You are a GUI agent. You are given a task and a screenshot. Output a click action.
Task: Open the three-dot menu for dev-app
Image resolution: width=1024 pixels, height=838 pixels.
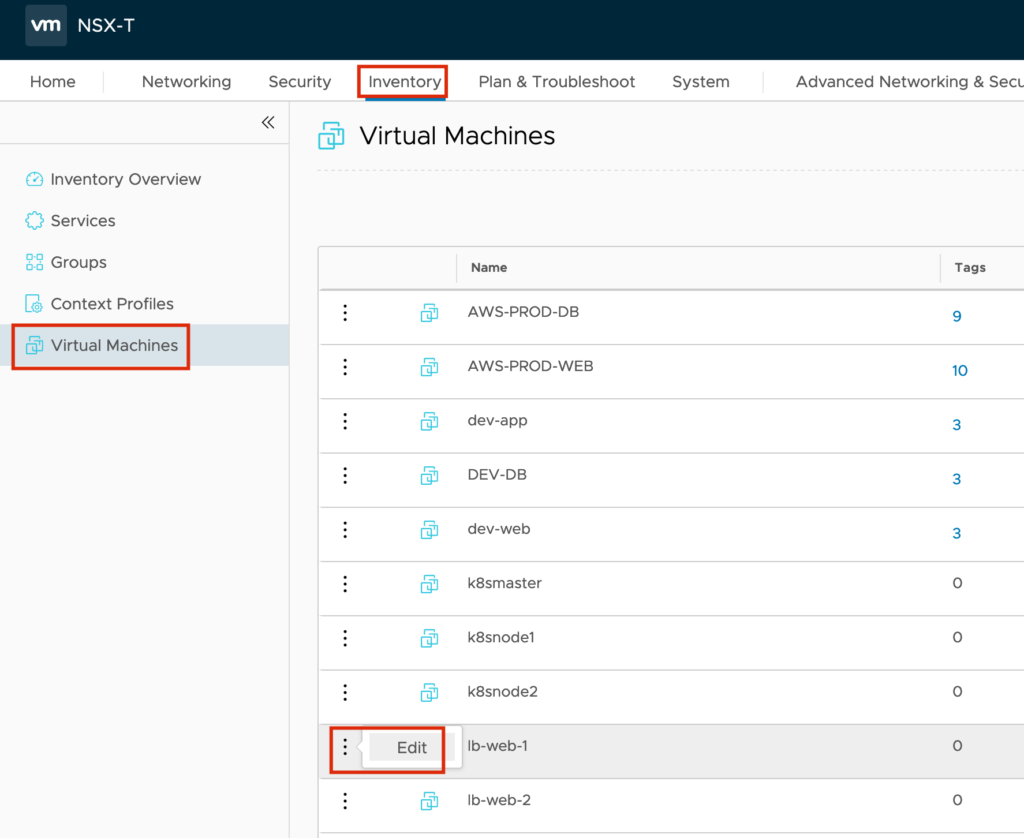tap(345, 421)
